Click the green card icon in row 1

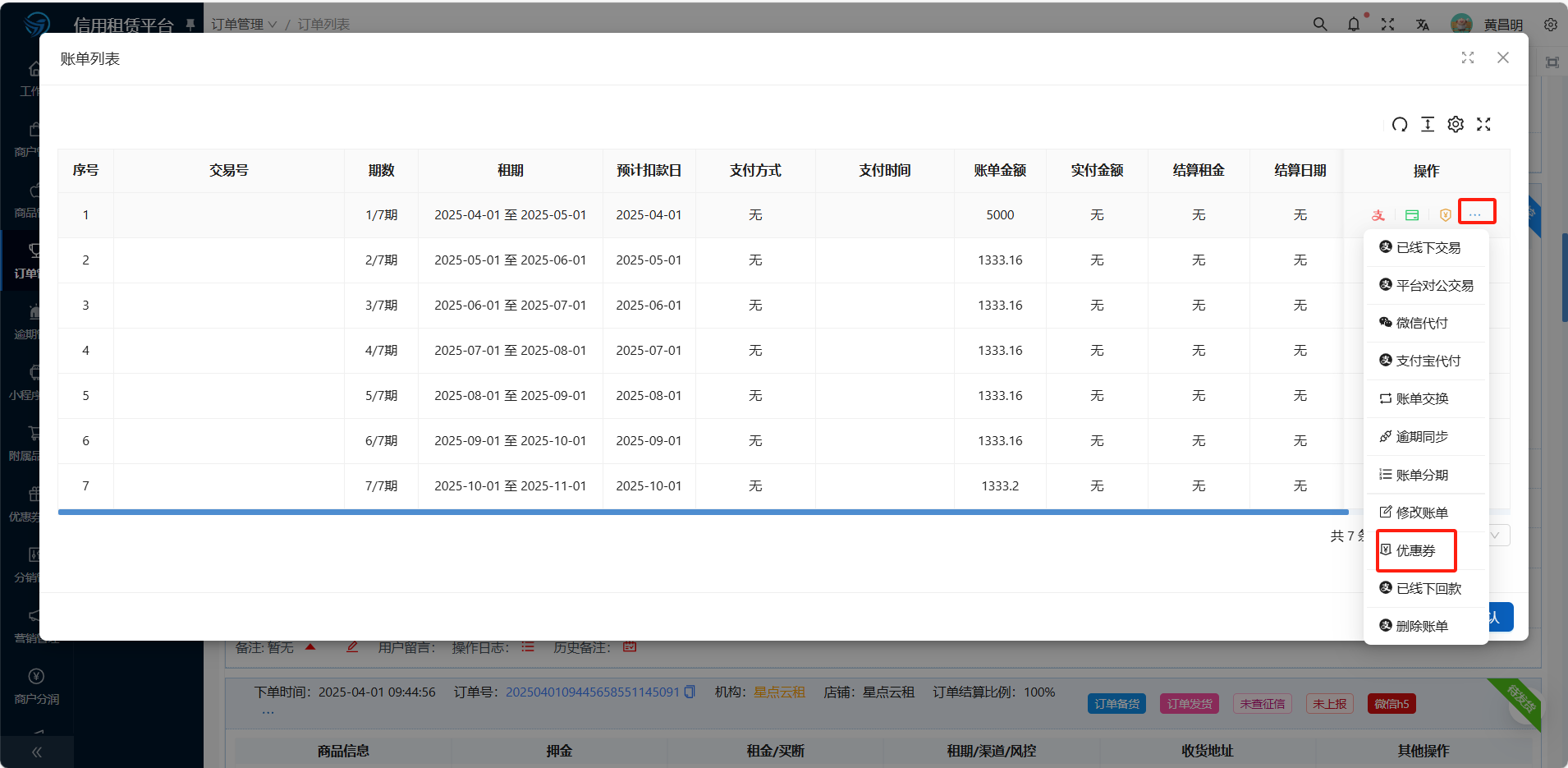(x=1412, y=215)
